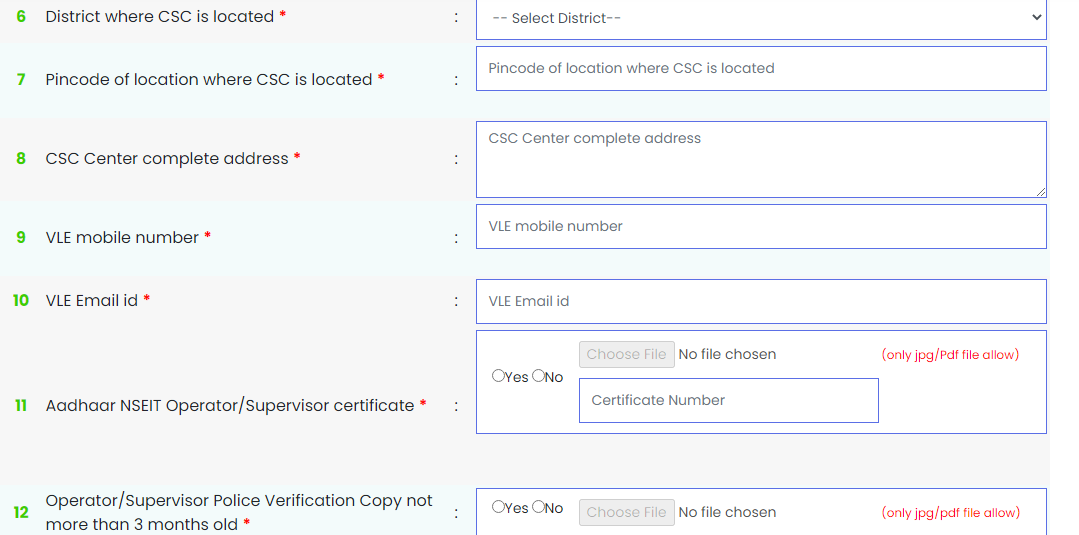1079x535 pixels.
Task: Click Choose File for Police Verification
Action: (x=626, y=512)
